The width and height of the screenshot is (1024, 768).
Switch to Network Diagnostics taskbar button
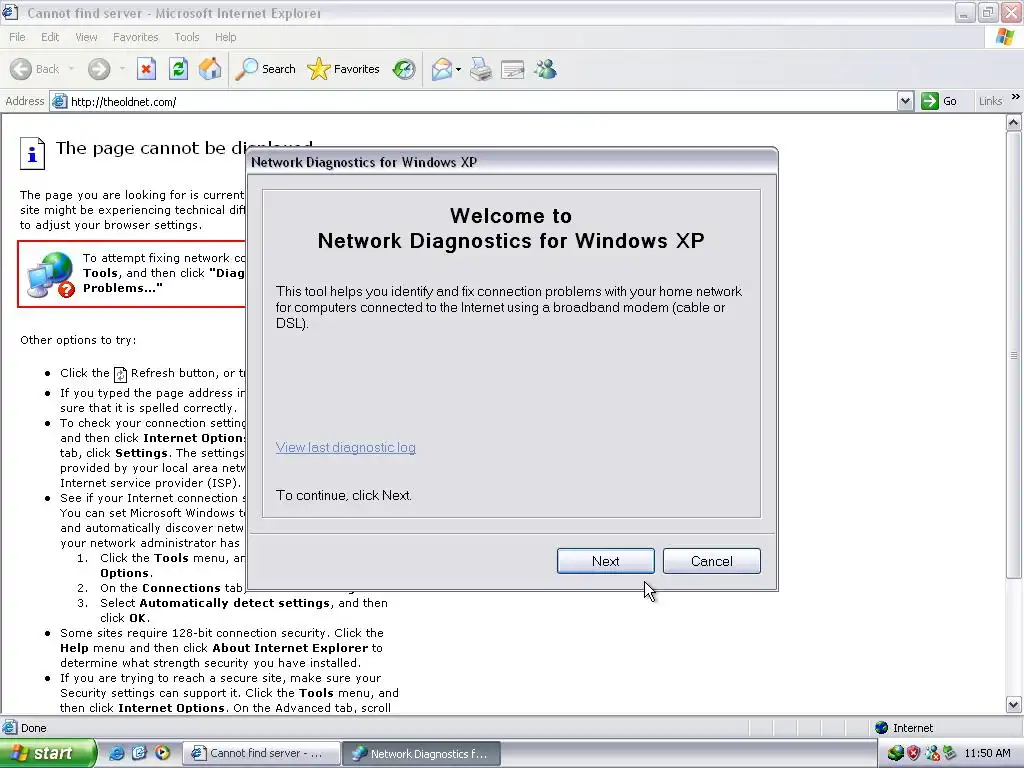point(422,754)
